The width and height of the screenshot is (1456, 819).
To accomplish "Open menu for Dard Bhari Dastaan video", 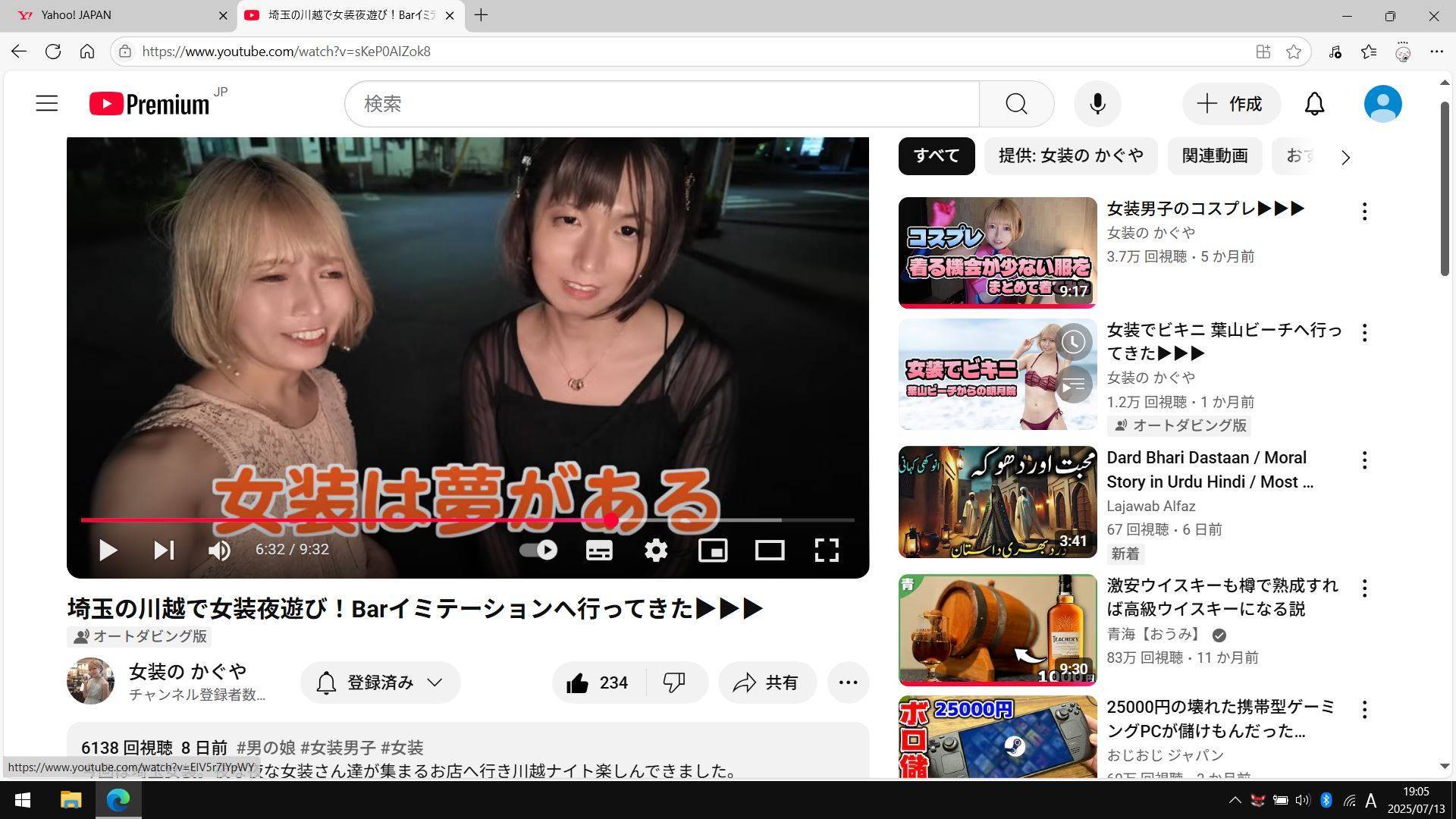I will [x=1364, y=460].
